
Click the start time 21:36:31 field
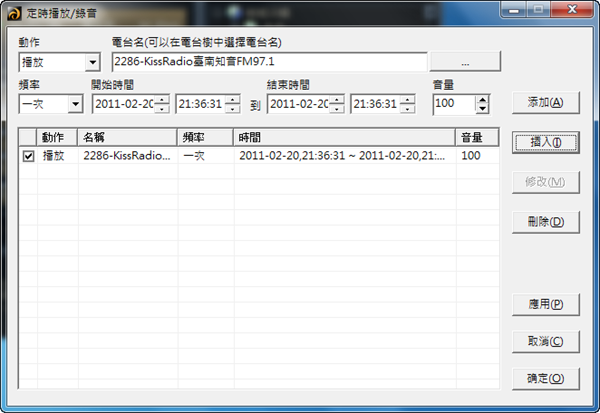pyautogui.click(x=200, y=104)
